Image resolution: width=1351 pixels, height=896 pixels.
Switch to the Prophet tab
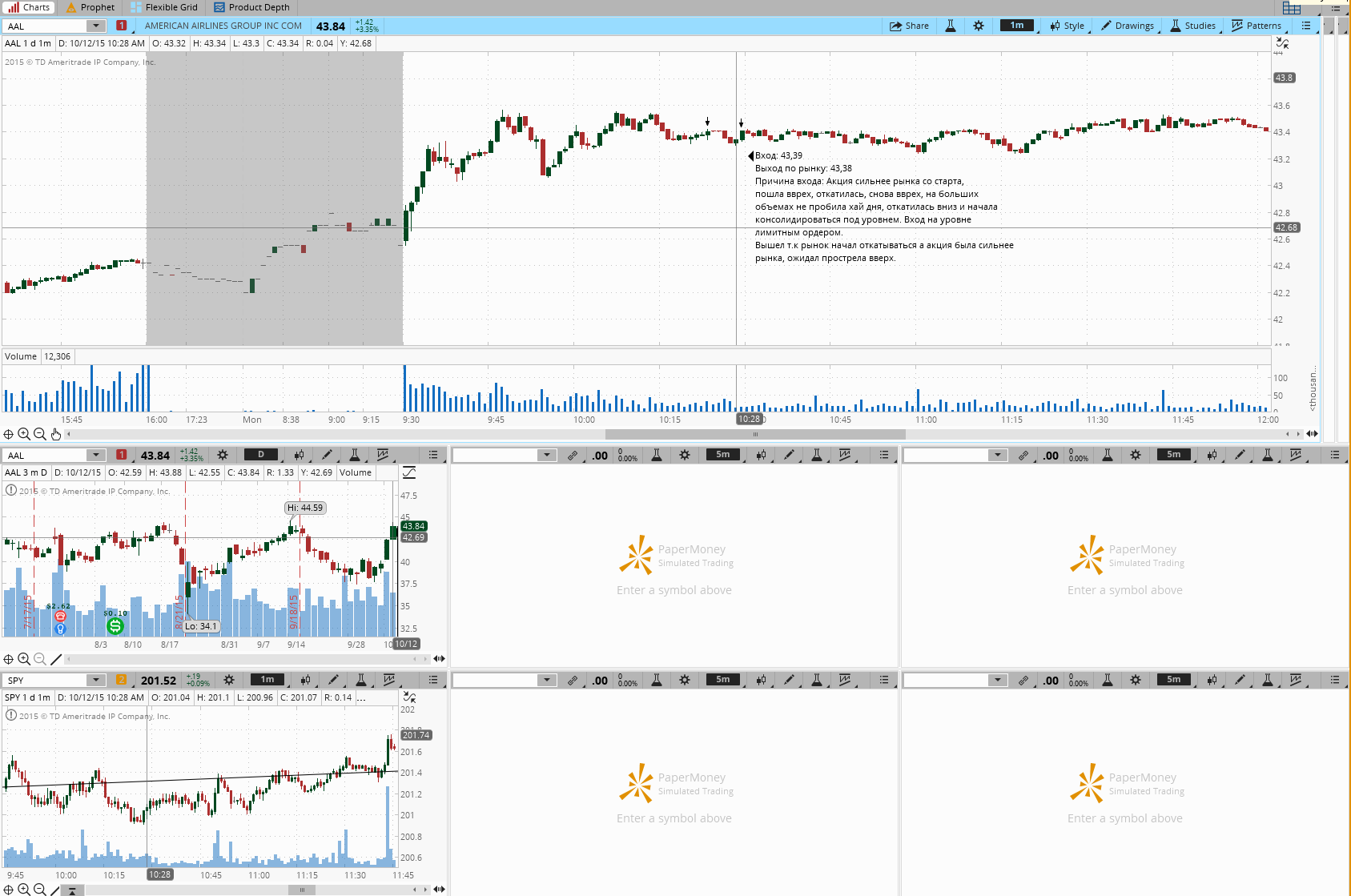point(90,7)
